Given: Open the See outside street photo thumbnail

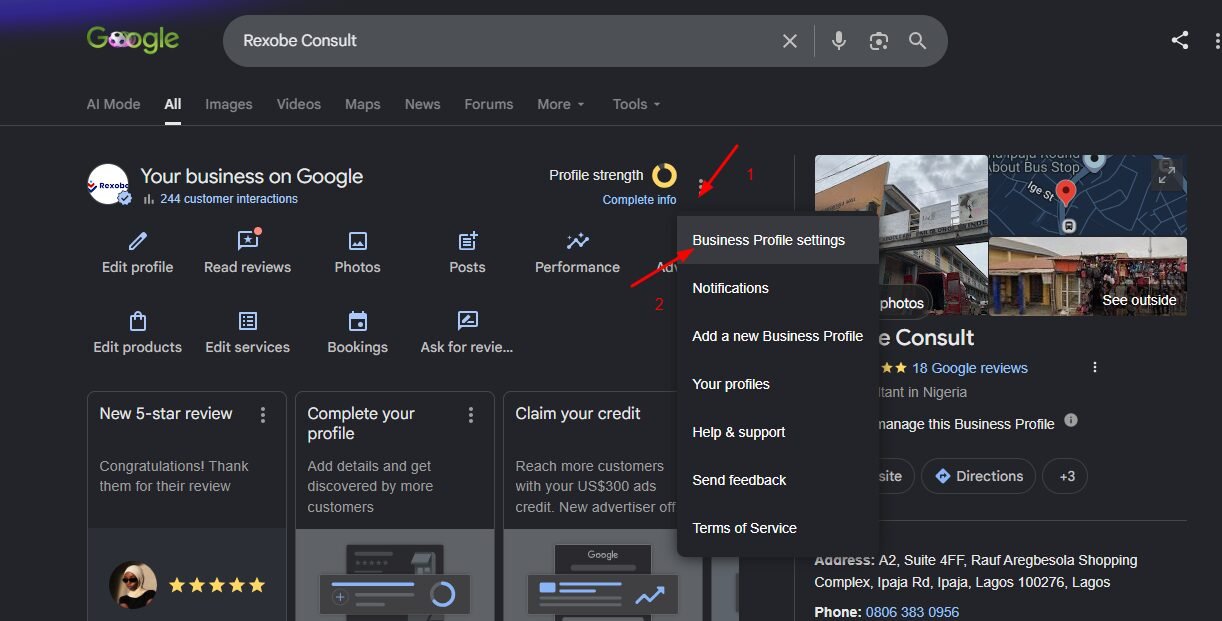Looking at the screenshot, I should coord(1087,276).
